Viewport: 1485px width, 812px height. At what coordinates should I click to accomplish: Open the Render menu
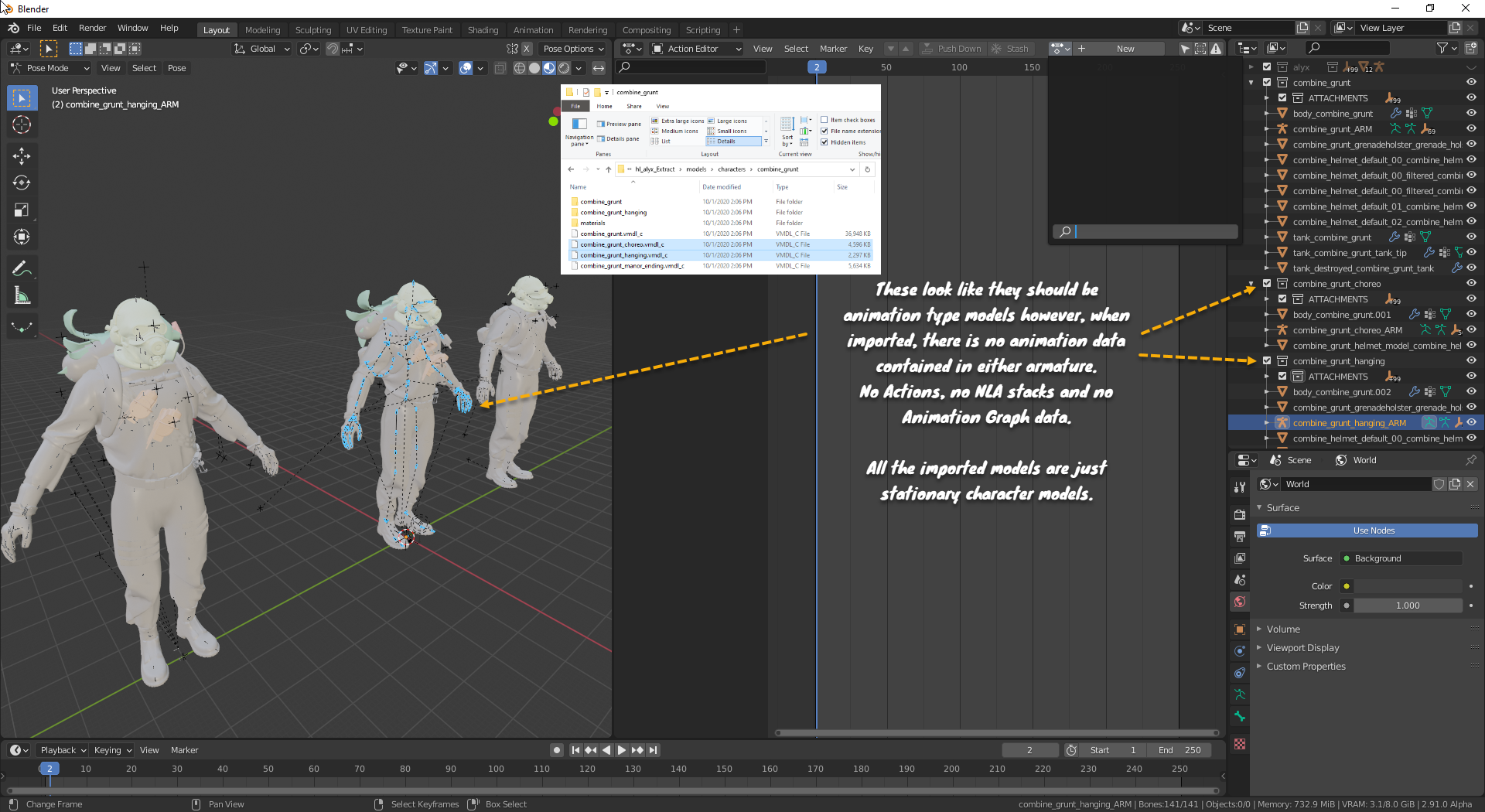coord(92,28)
